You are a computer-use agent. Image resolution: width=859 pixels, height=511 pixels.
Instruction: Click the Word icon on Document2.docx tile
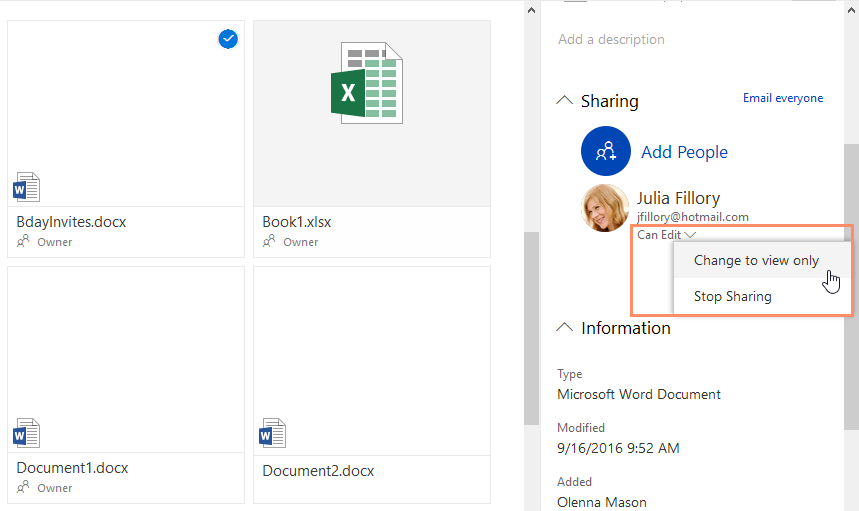(272, 433)
